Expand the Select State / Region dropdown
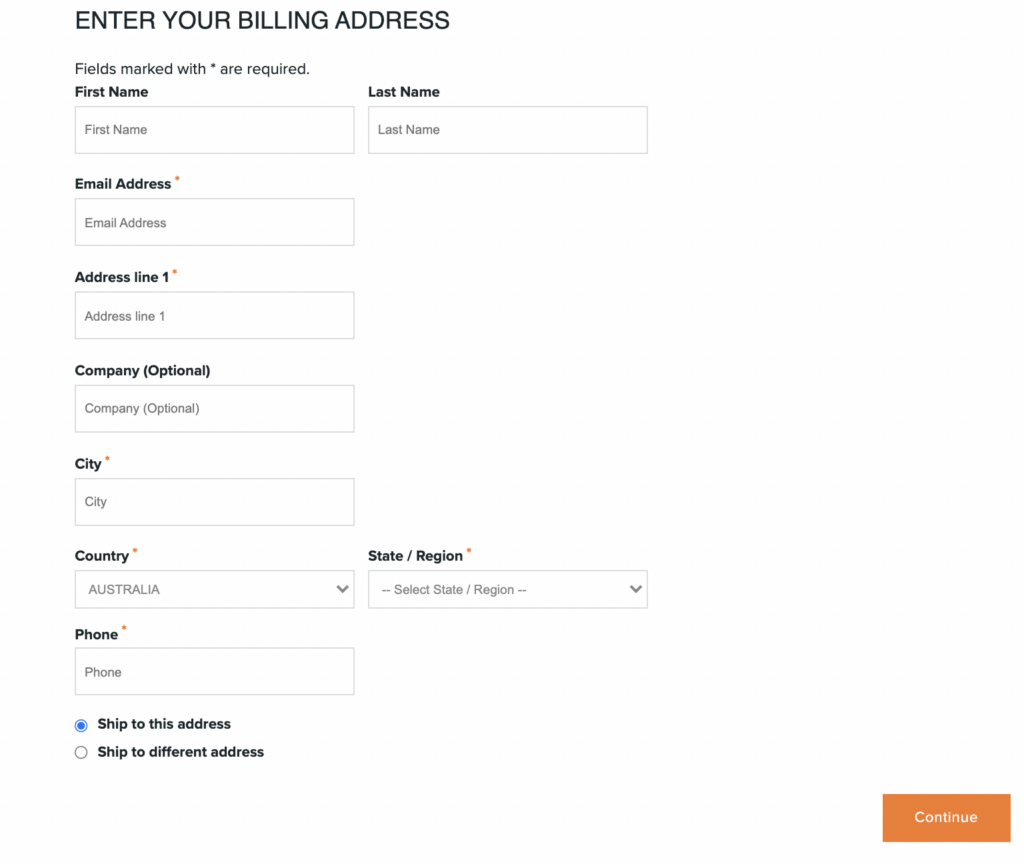The width and height of the screenshot is (1024, 864). point(495,590)
